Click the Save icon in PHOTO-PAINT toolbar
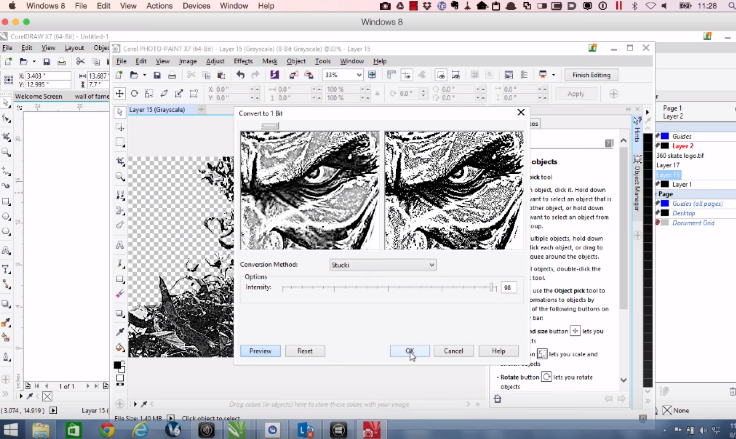This screenshot has width=736, height=439. point(157,75)
